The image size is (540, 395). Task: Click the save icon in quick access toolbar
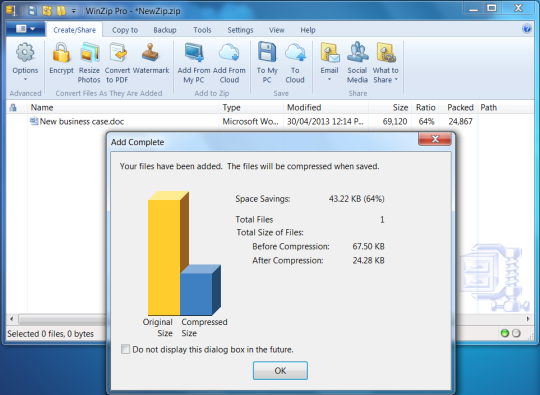pos(32,11)
